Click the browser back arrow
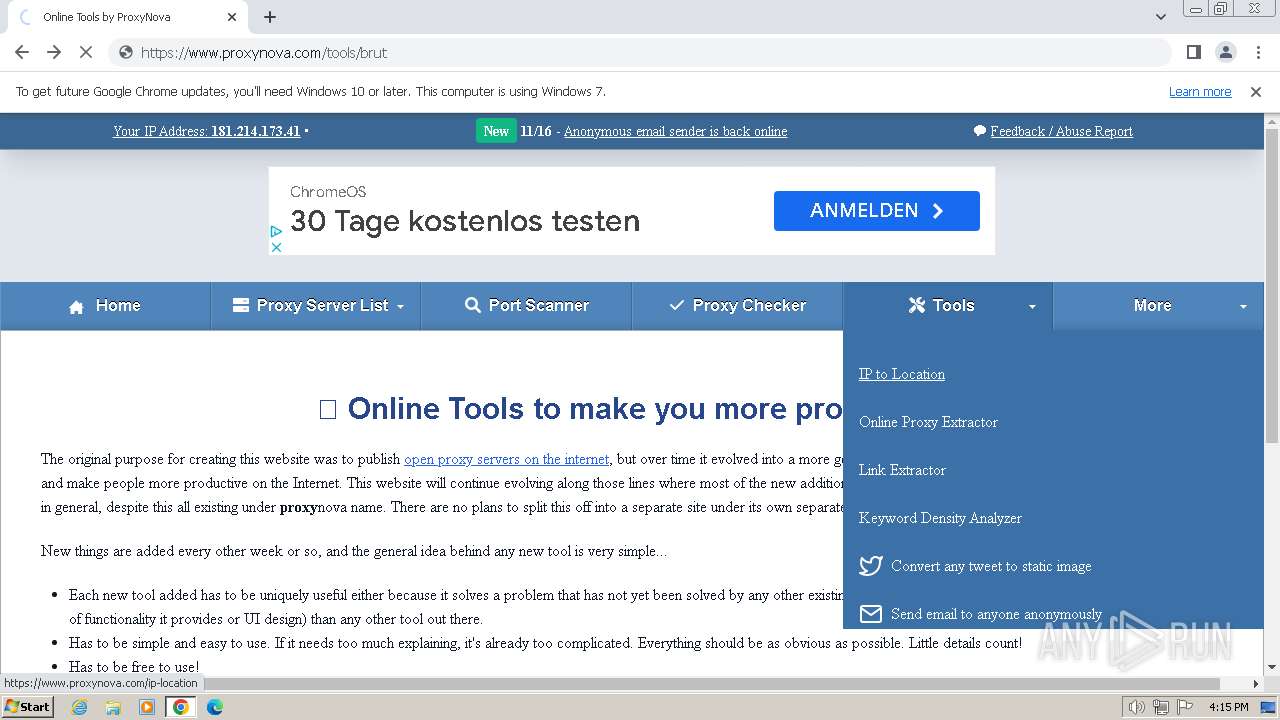This screenshot has width=1280, height=720. [22, 52]
